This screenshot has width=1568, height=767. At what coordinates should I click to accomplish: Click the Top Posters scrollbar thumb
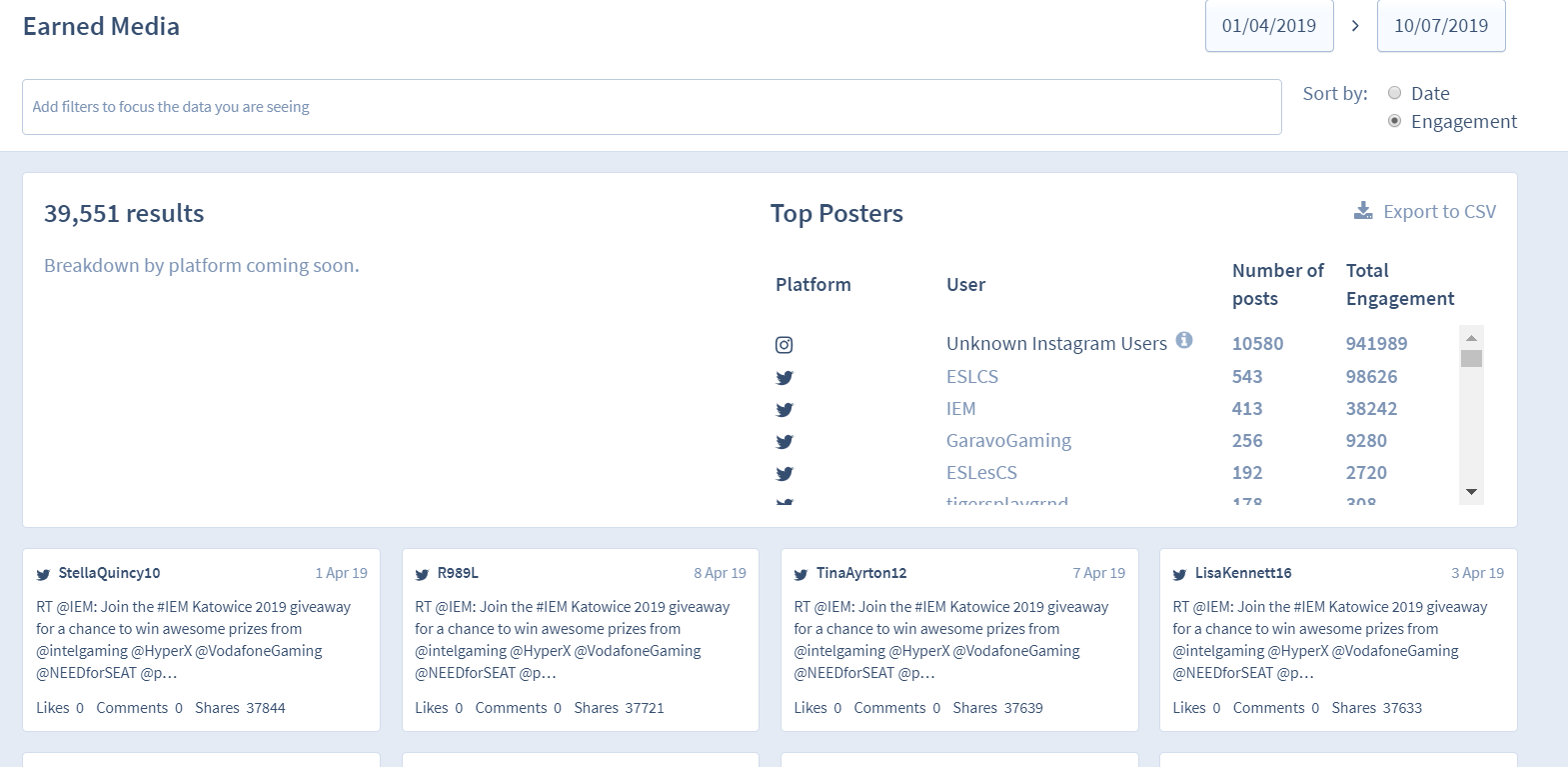point(1471,359)
